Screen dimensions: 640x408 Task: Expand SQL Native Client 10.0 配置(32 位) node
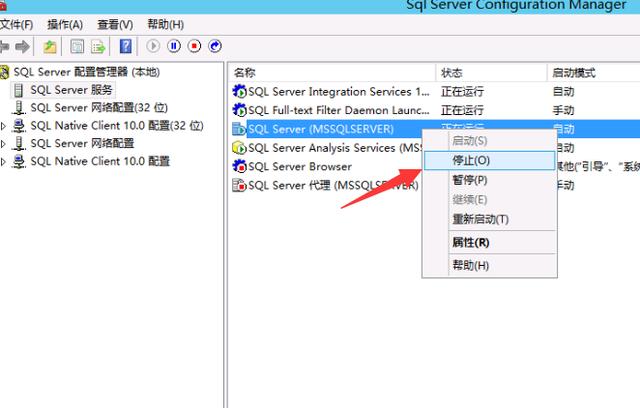click(3, 126)
